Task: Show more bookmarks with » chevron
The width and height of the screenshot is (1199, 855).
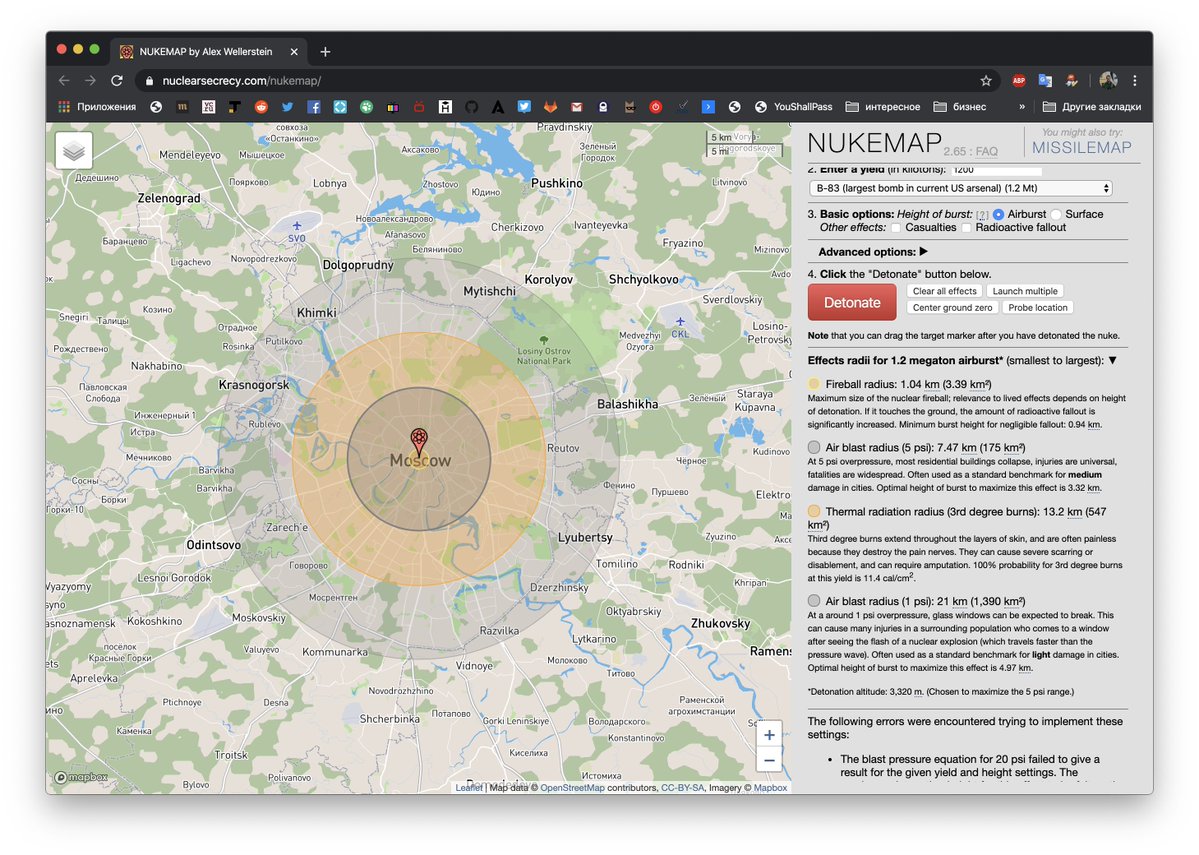Action: pos(1022,106)
